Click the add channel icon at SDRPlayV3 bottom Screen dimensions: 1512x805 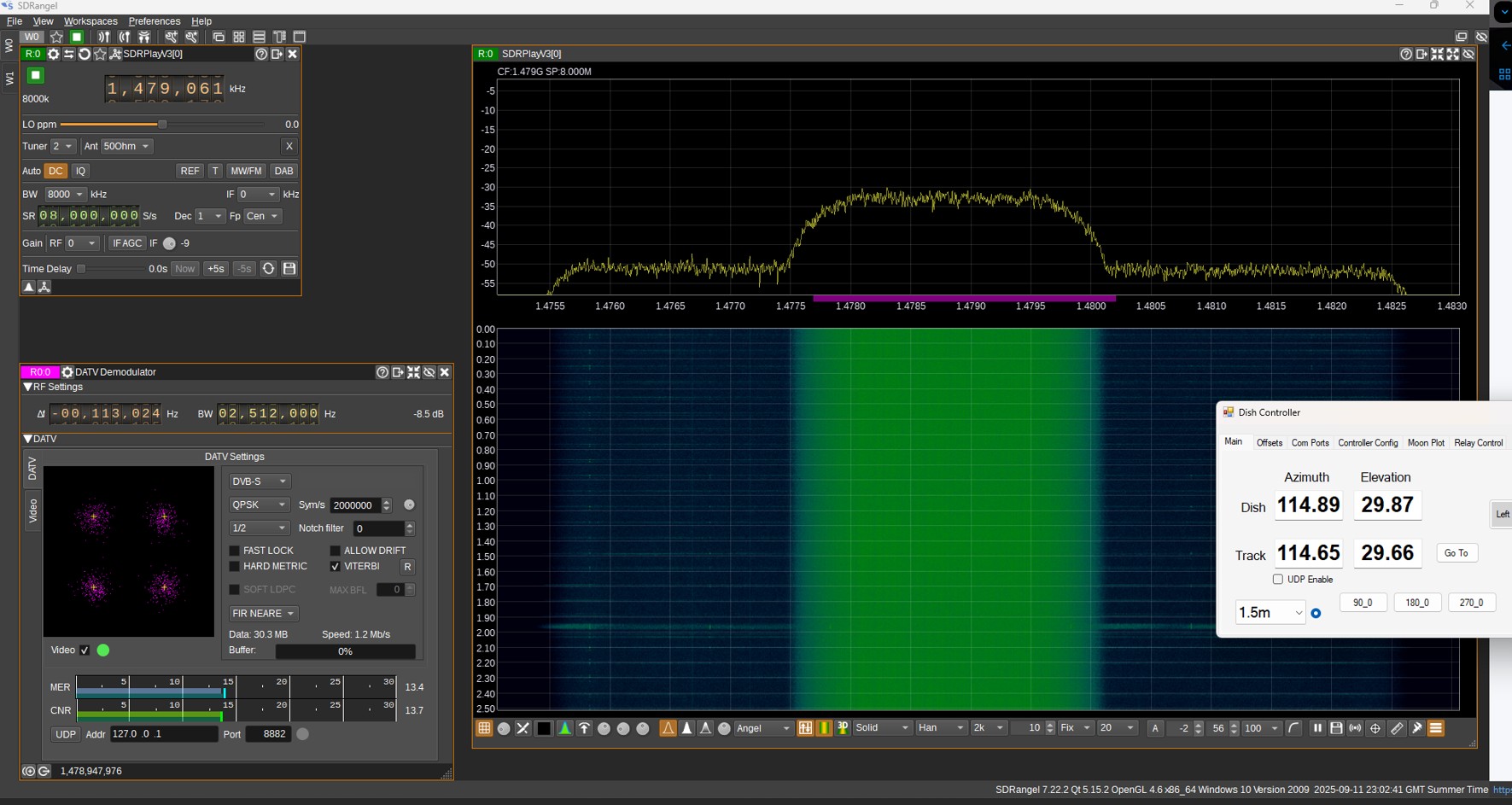point(44,287)
